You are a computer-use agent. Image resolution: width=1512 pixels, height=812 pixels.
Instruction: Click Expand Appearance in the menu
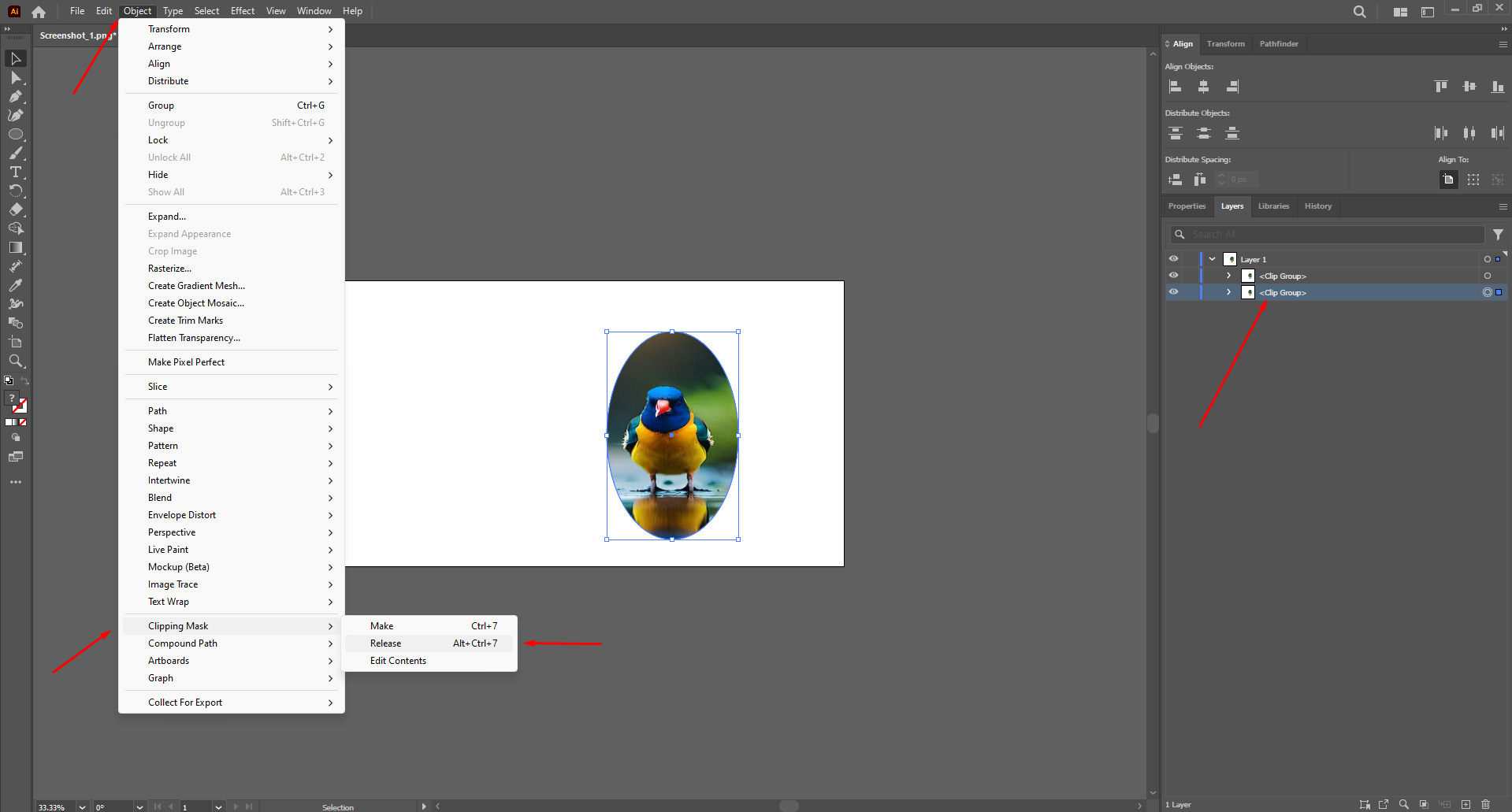click(189, 234)
